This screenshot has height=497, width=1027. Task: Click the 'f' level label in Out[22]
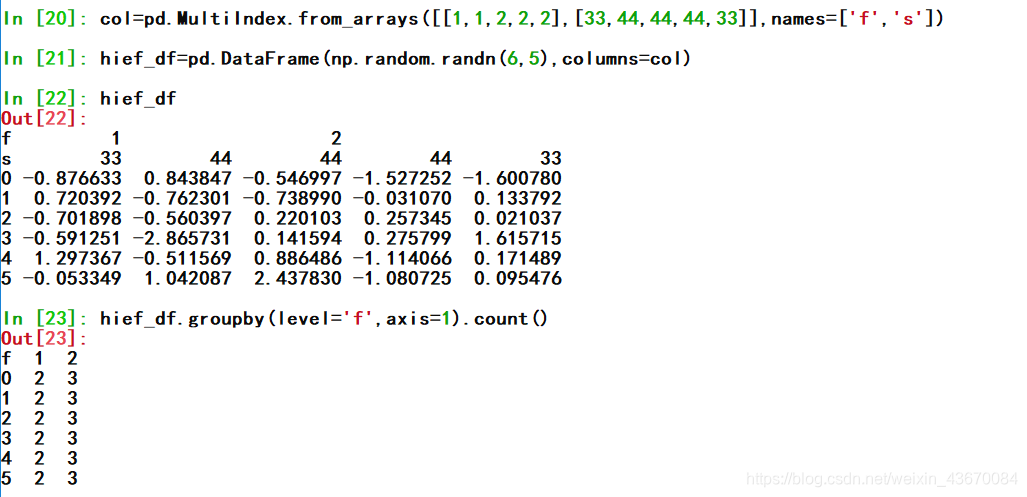[x=6, y=139]
